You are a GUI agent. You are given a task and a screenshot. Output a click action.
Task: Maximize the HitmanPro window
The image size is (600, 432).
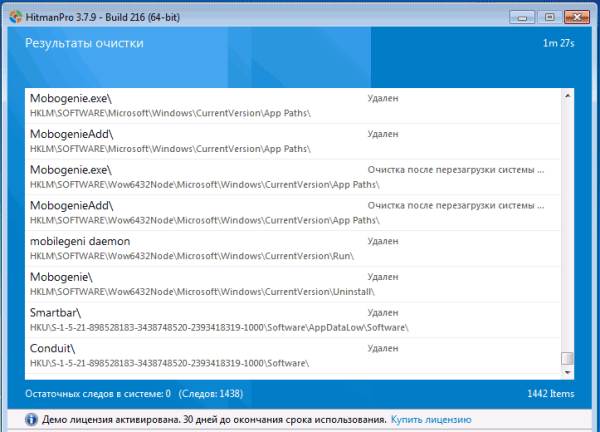pos(549,17)
